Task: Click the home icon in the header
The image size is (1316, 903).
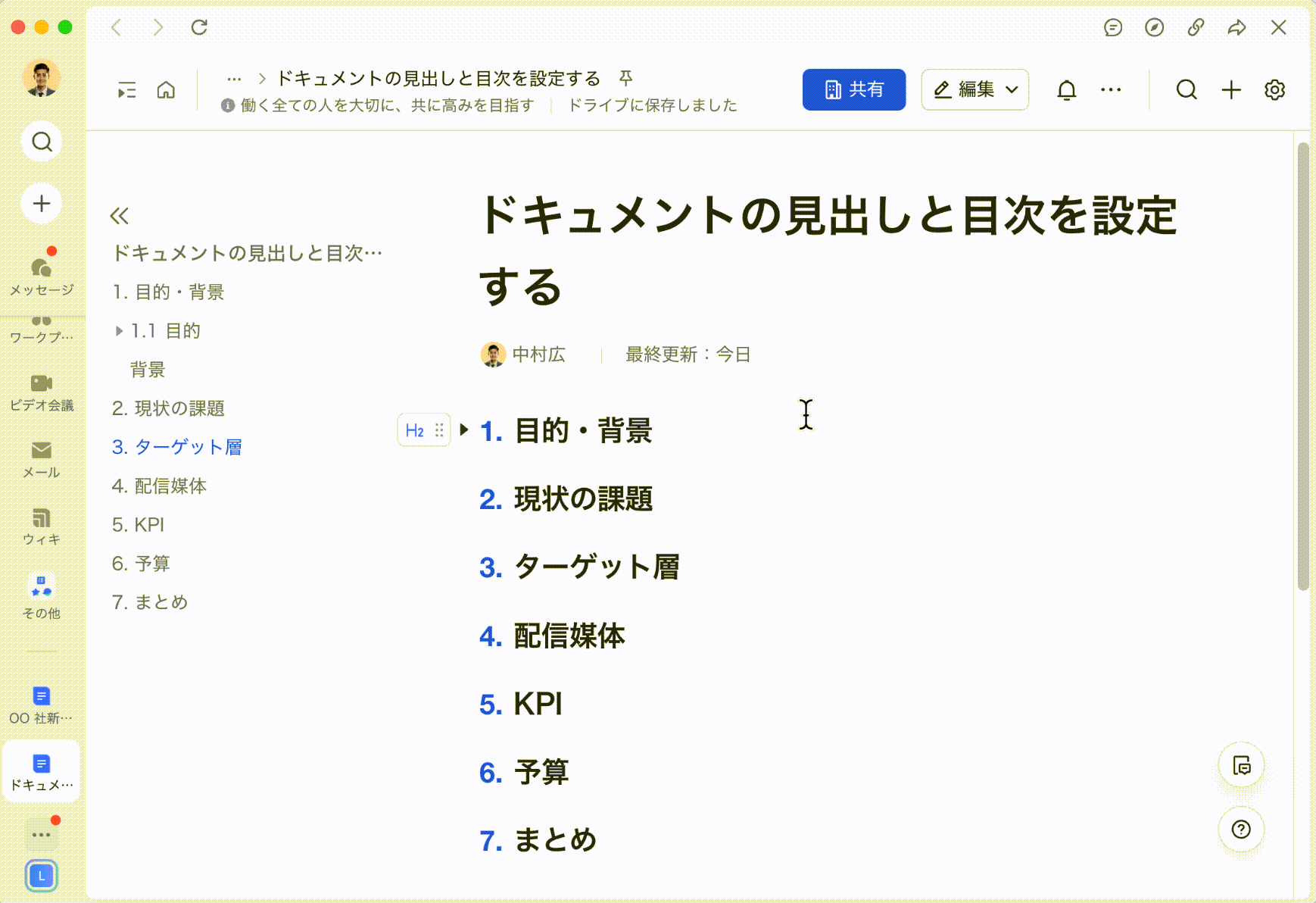Action: pyautogui.click(x=166, y=91)
